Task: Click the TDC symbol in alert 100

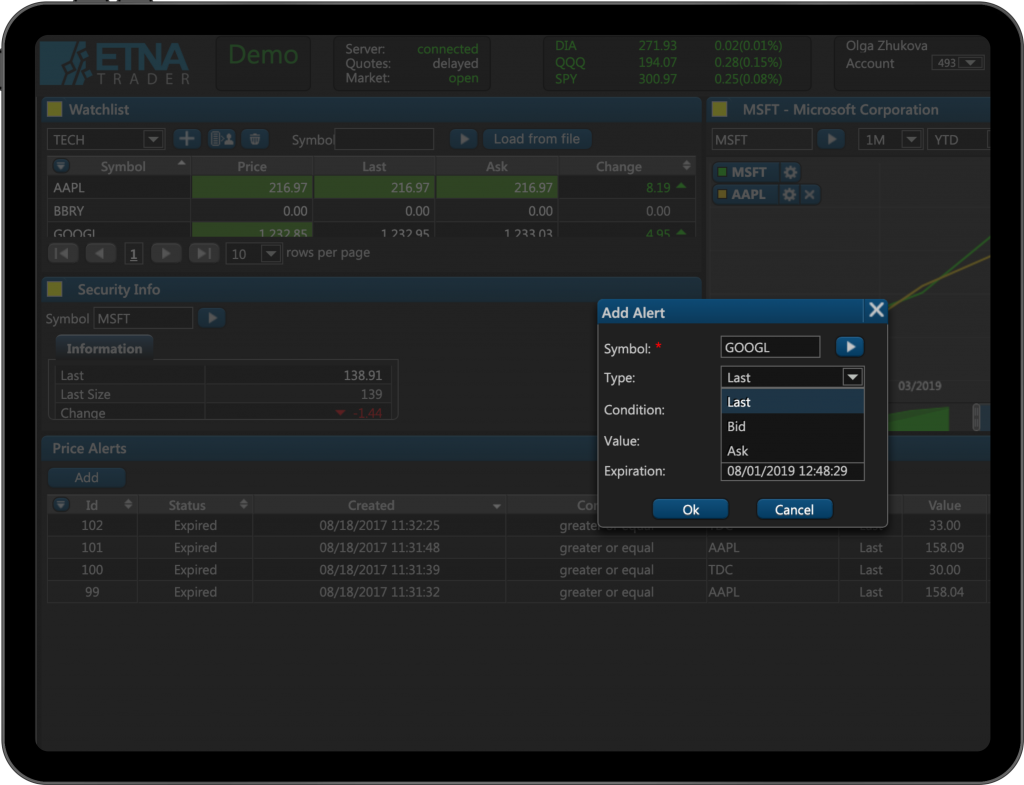Action: point(720,569)
